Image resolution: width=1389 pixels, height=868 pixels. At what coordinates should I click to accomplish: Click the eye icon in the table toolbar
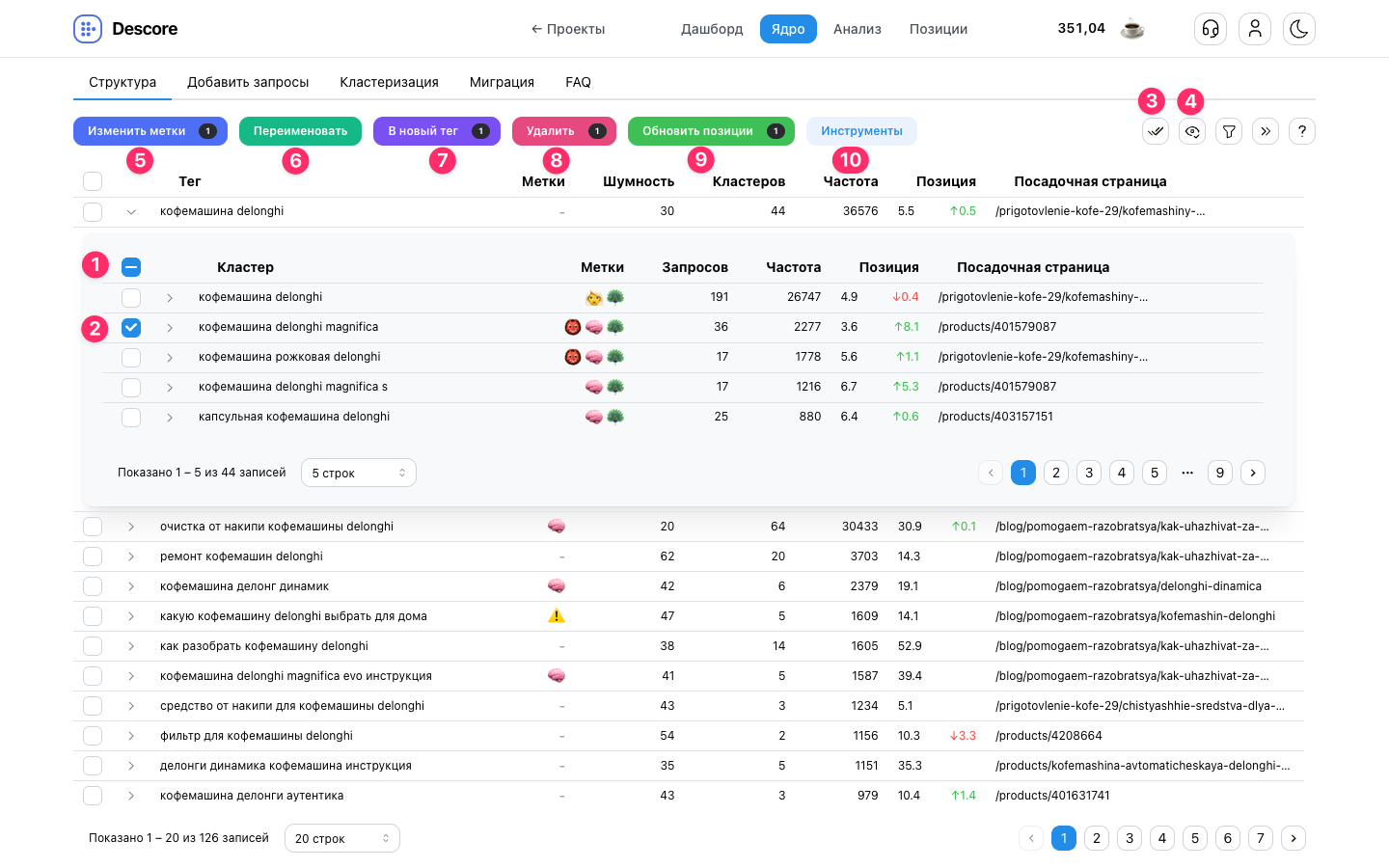pyautogui.click(x=1192, y=131)
